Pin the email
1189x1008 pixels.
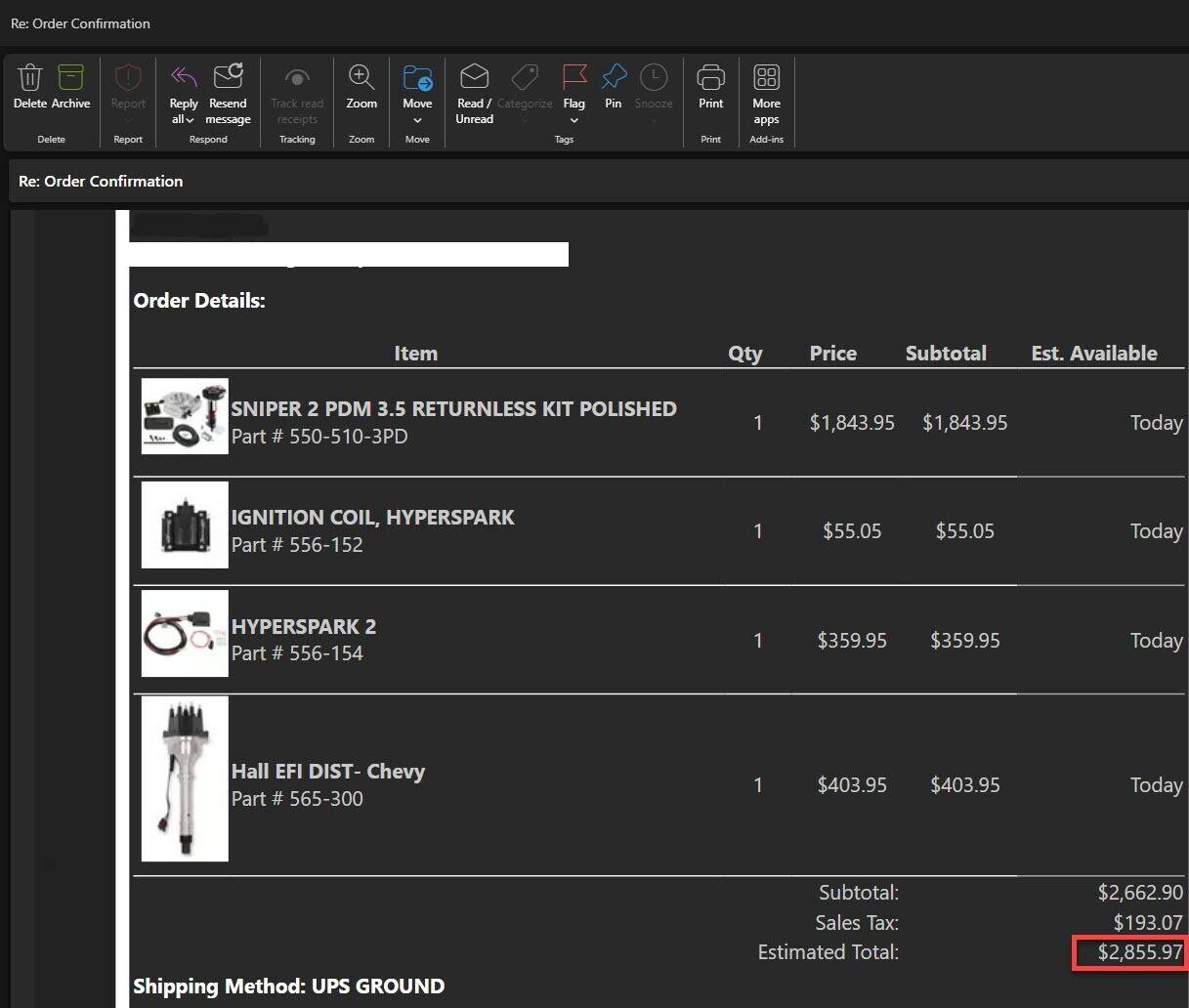click(613, 86)
